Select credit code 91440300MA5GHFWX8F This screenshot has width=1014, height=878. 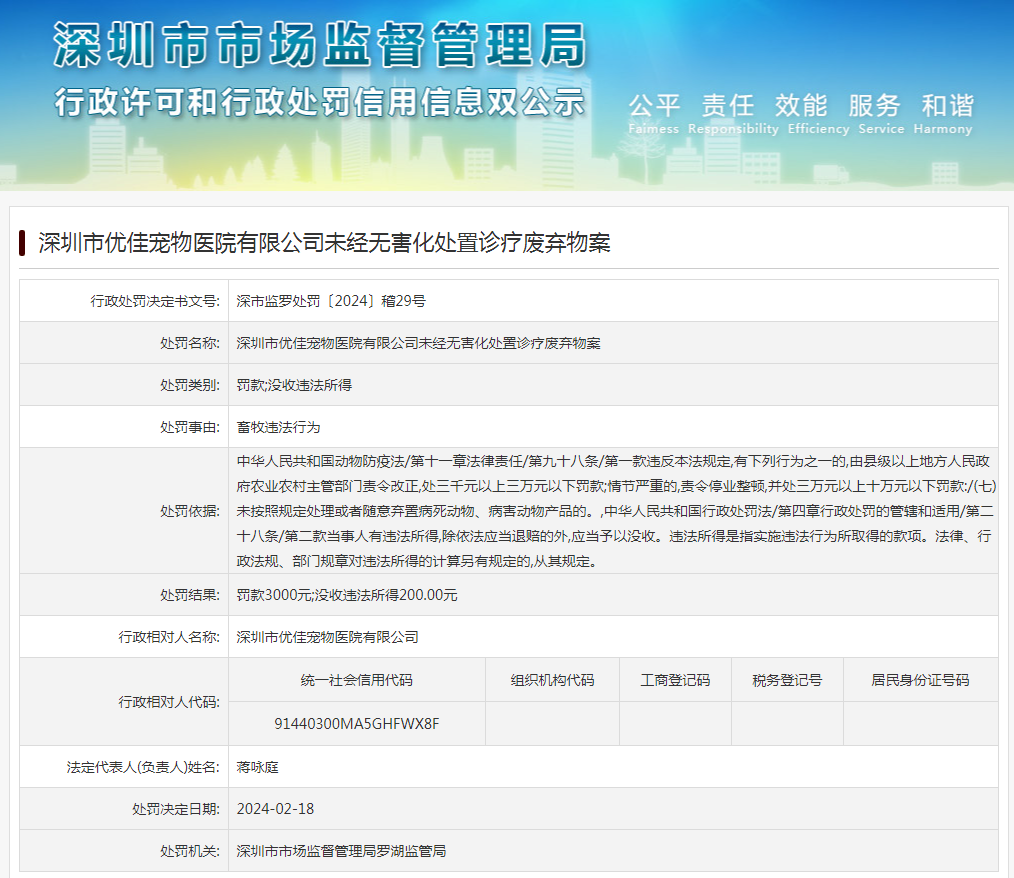(356, 723)
